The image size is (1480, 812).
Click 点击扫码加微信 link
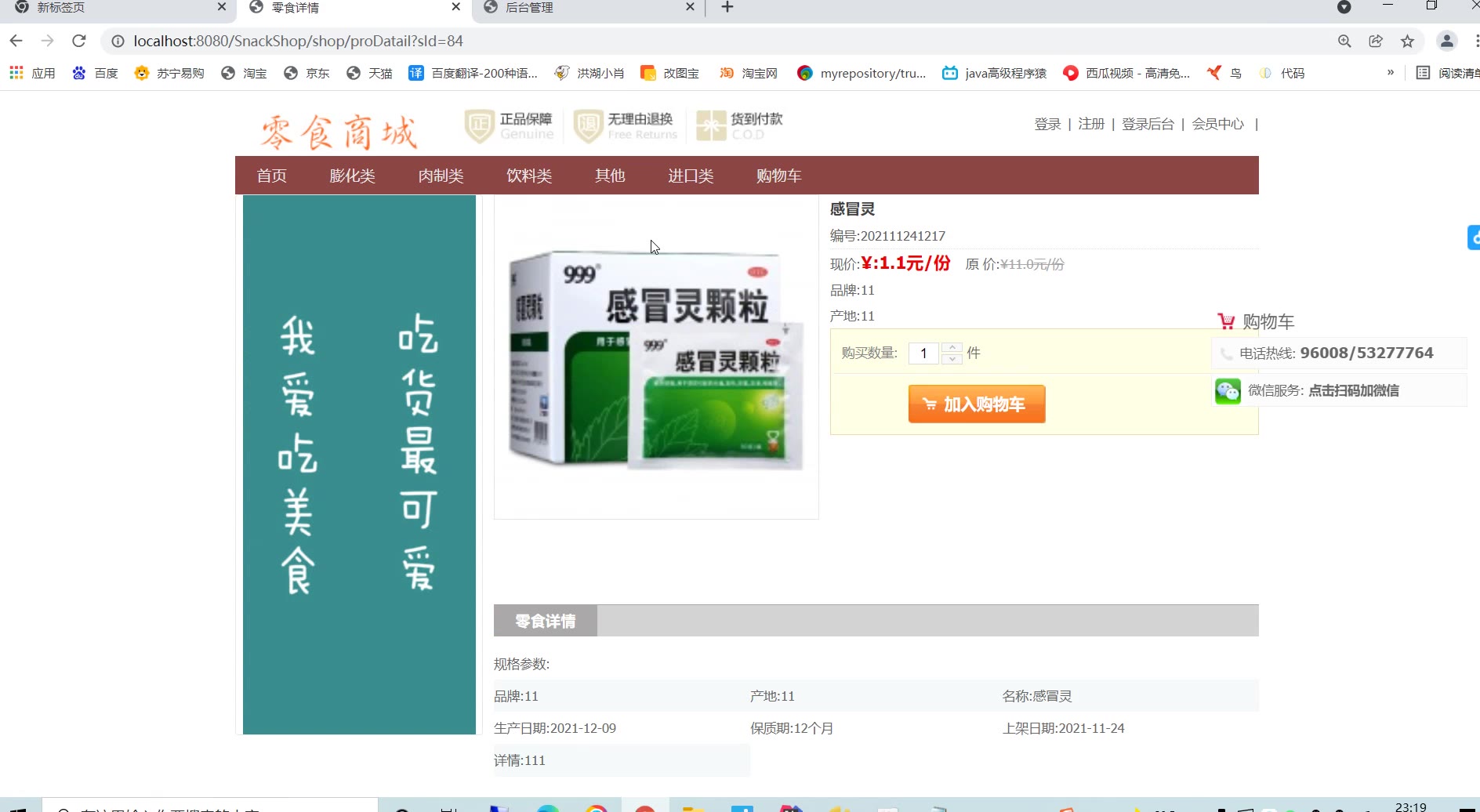coord(1354,390)
